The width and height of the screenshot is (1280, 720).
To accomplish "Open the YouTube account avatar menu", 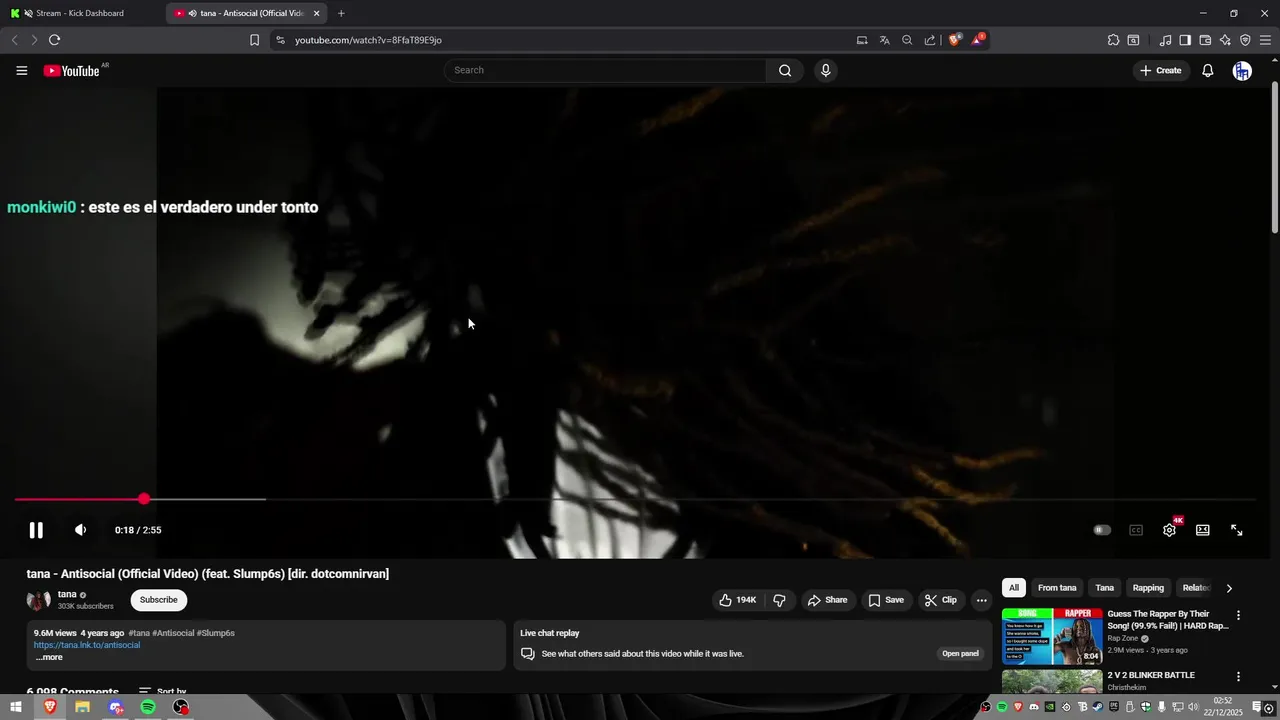I will tap(1242, 70).
